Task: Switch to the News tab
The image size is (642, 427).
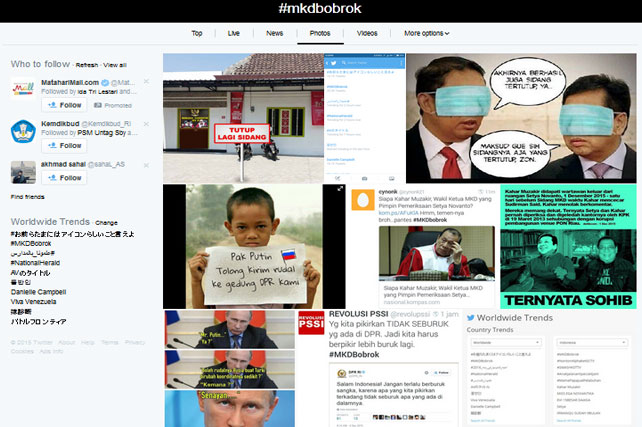Action: (x=275, y=33)
